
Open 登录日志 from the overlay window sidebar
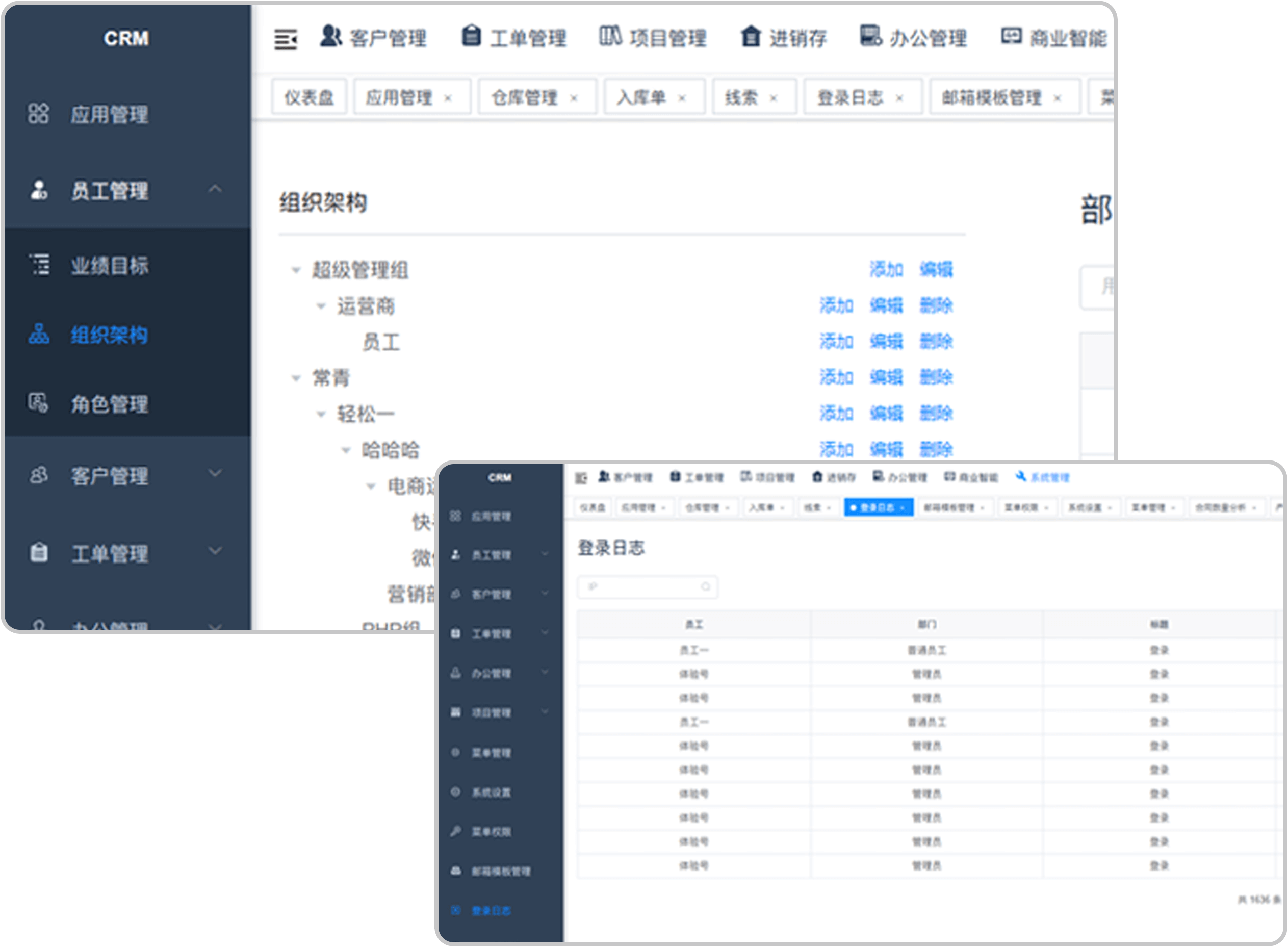click(490, 911)
